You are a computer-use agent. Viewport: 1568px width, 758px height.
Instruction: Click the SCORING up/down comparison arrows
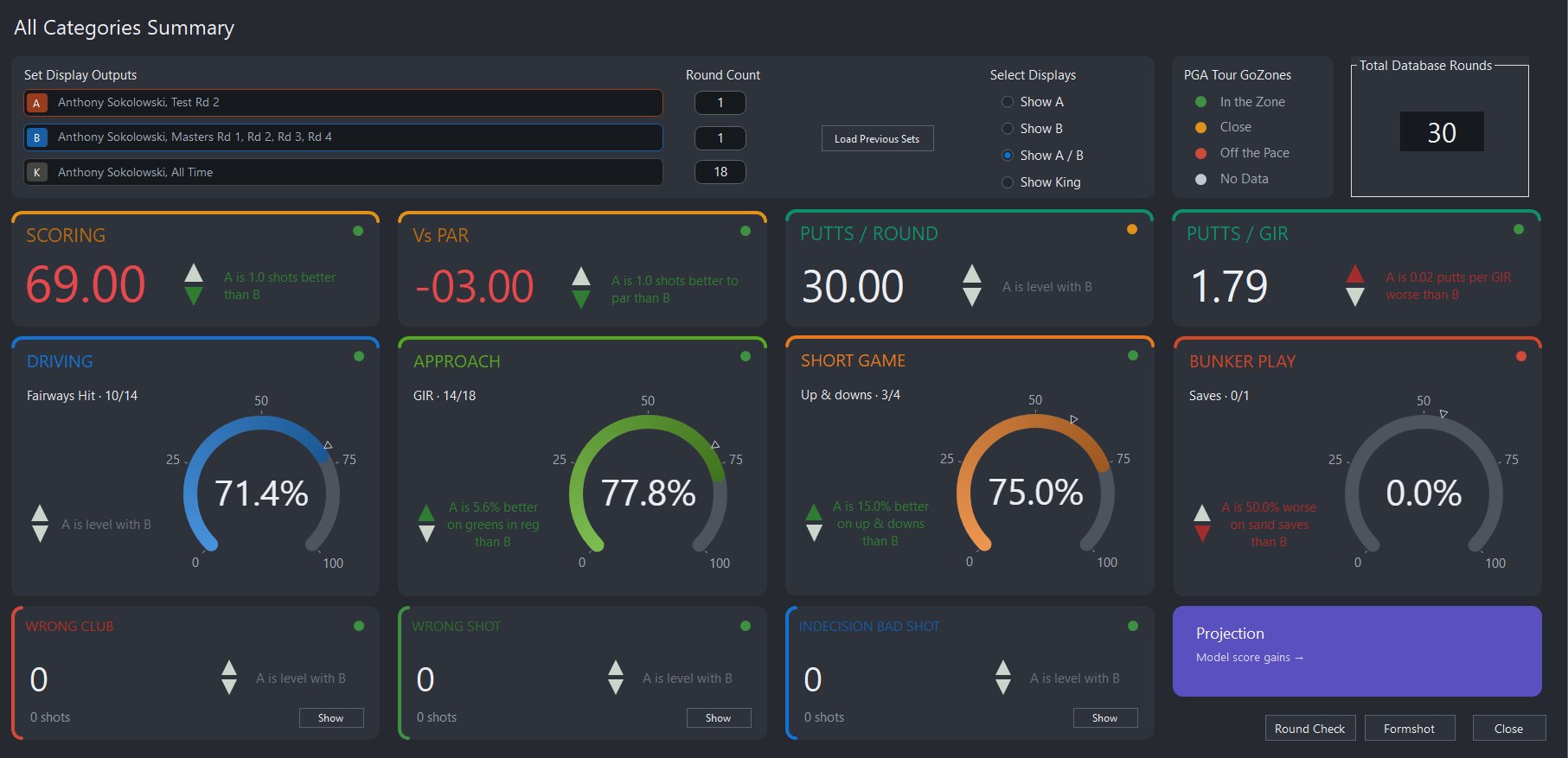coord(194,284)
